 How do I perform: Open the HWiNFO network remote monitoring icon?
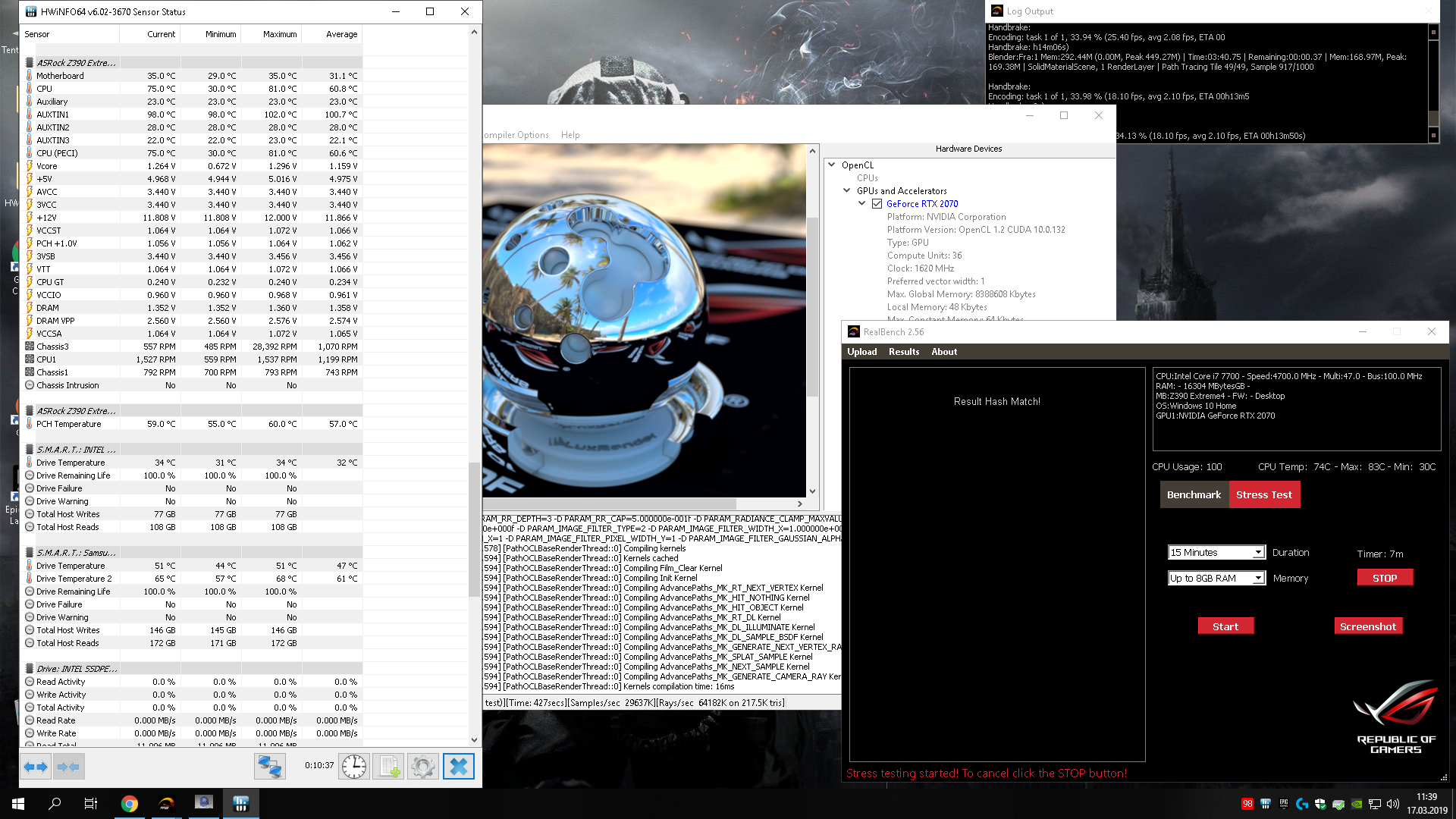point(269,767)
